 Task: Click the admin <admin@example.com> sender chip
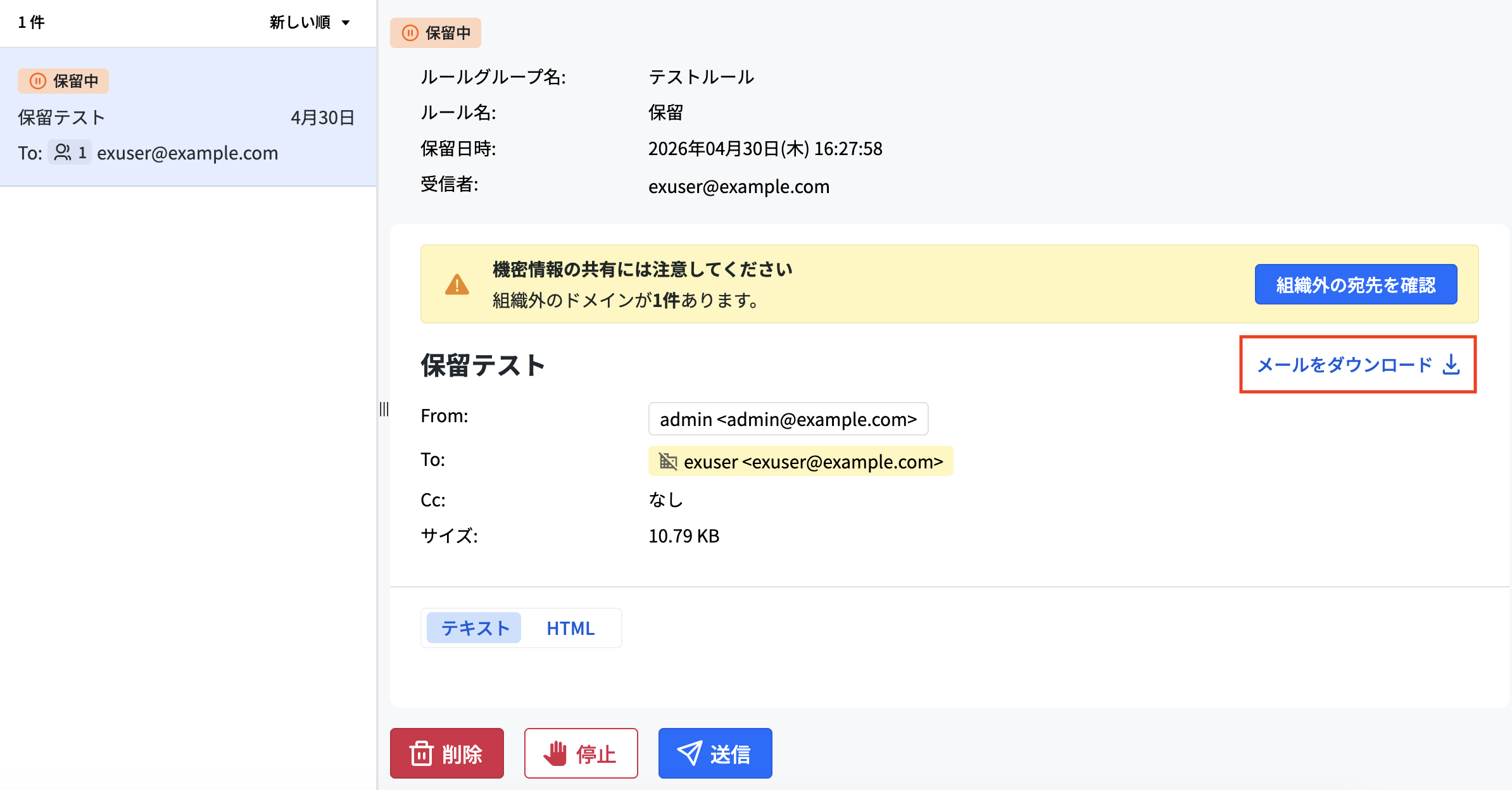pos(788,419)
